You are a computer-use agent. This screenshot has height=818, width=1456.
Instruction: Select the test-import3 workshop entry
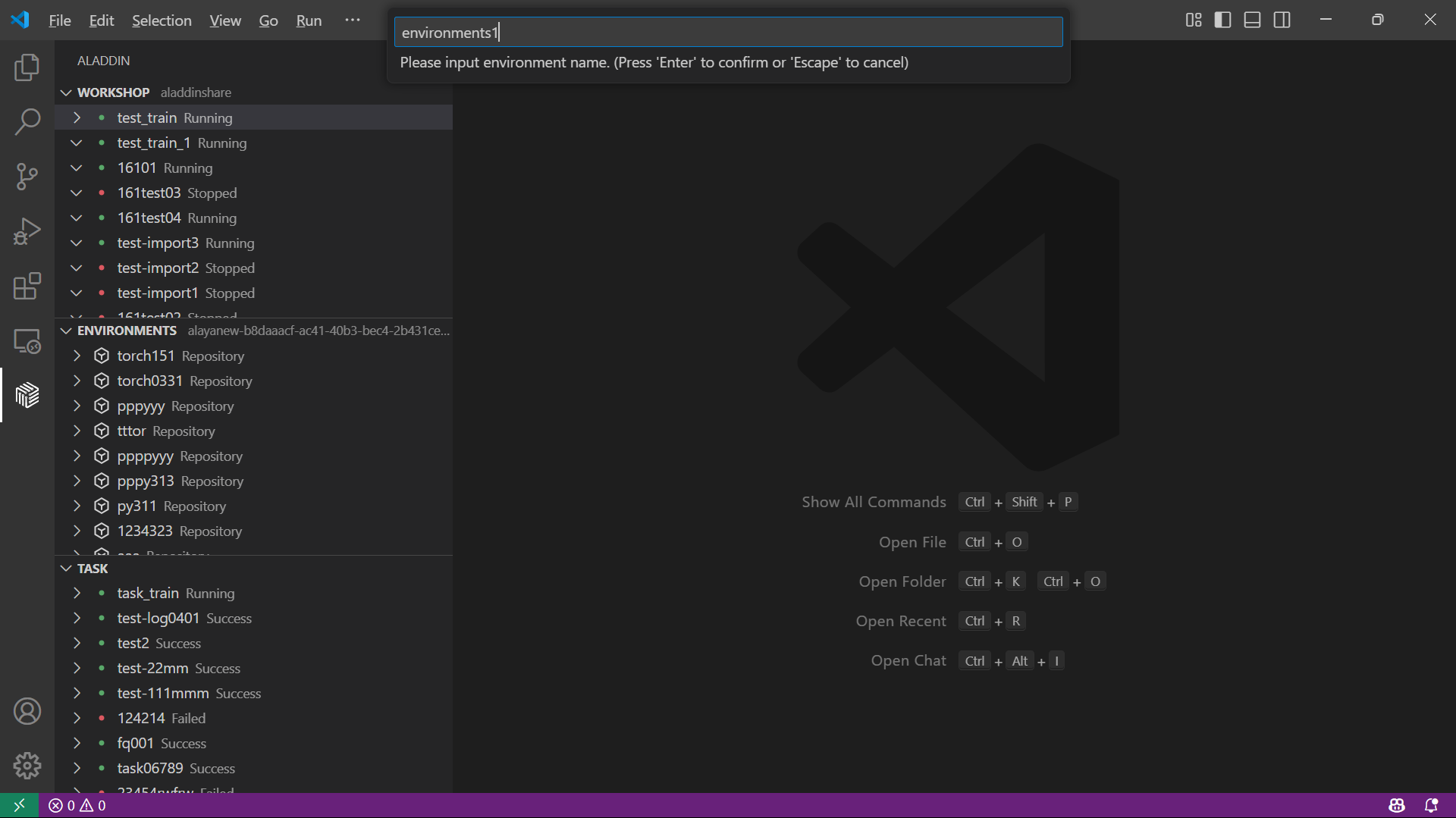click(158, 243)
